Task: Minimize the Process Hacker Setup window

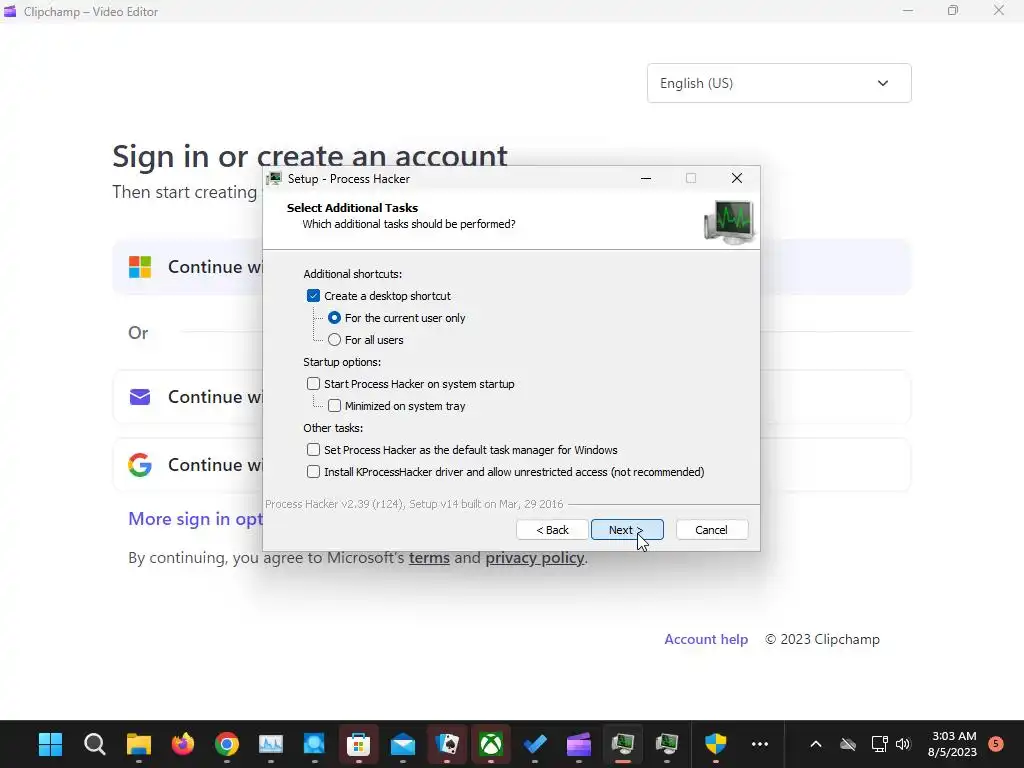Action: 646,178
